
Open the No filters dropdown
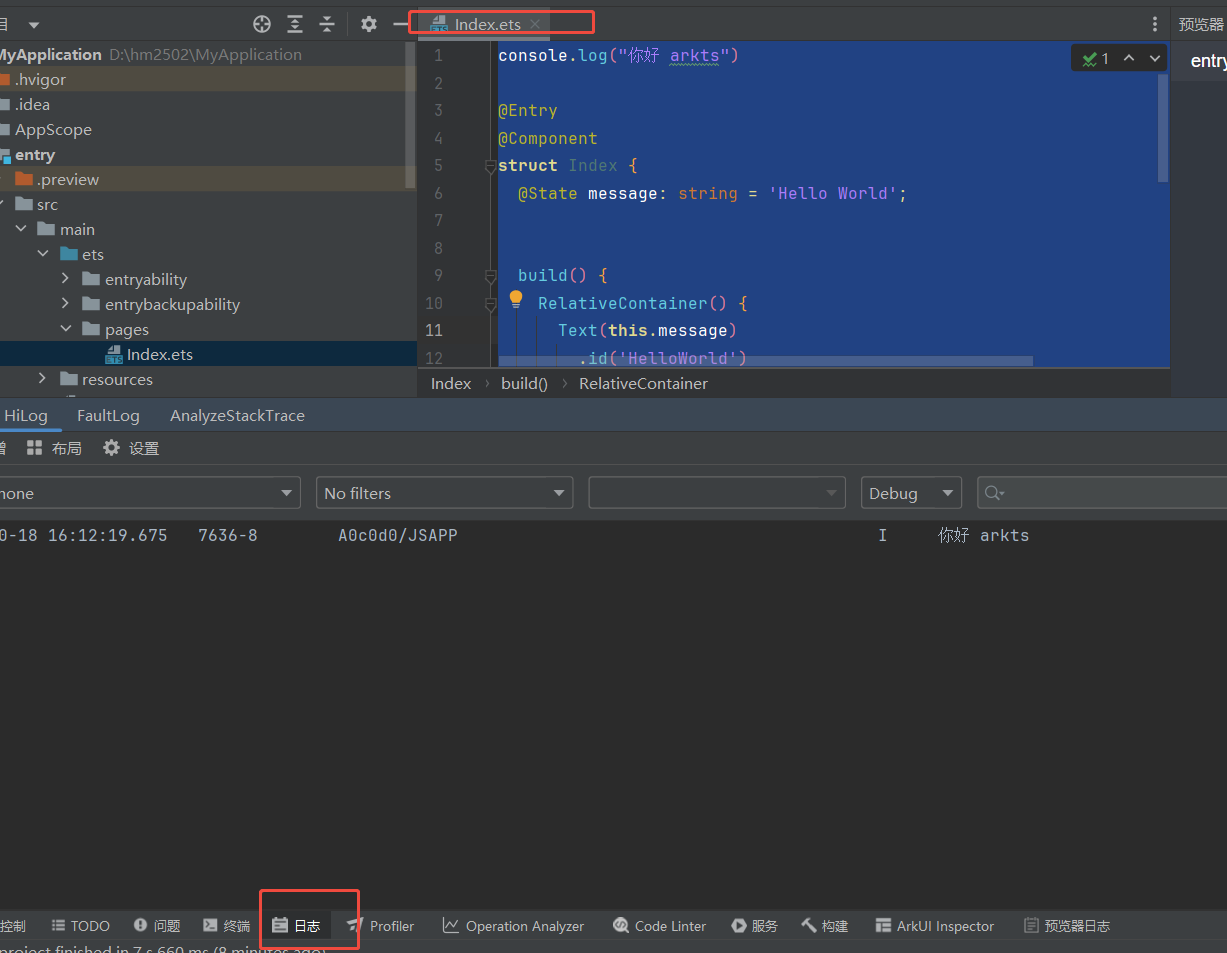click(444, 493)
